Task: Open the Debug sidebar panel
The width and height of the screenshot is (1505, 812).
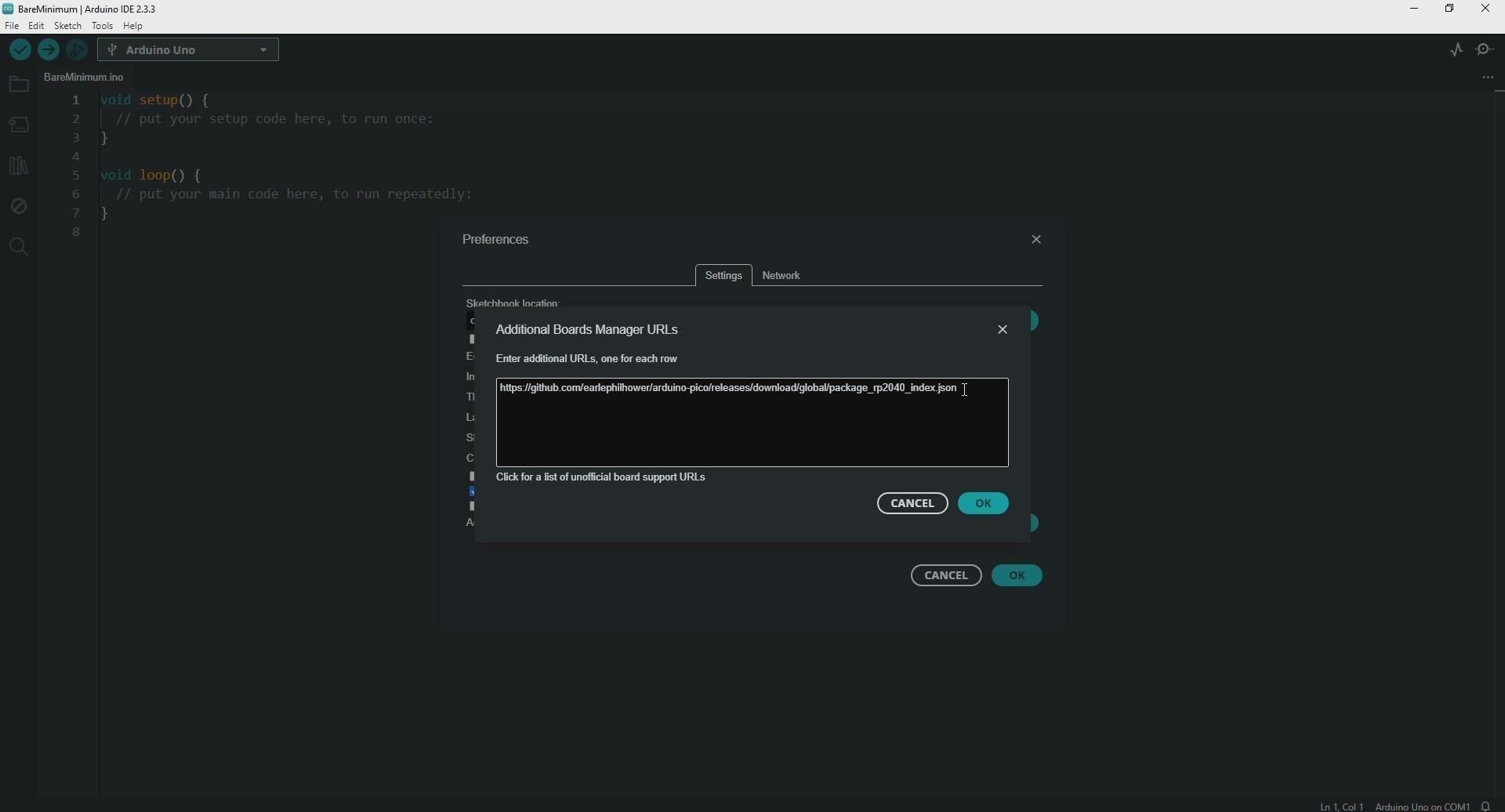Action: [x=18, y=206]
